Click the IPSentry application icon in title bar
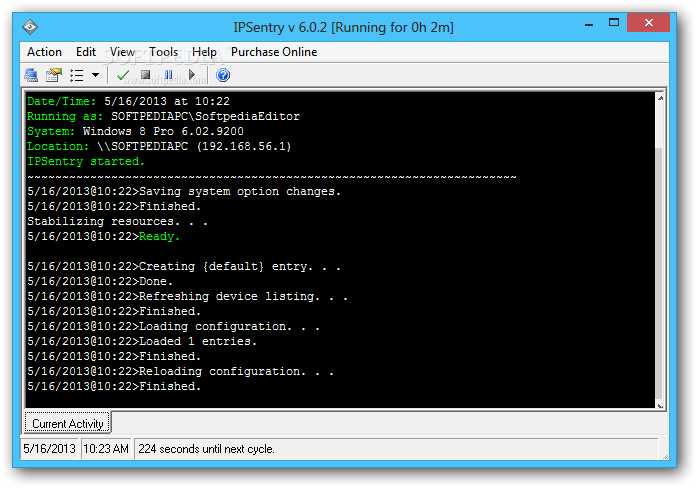 click(30, 27)
